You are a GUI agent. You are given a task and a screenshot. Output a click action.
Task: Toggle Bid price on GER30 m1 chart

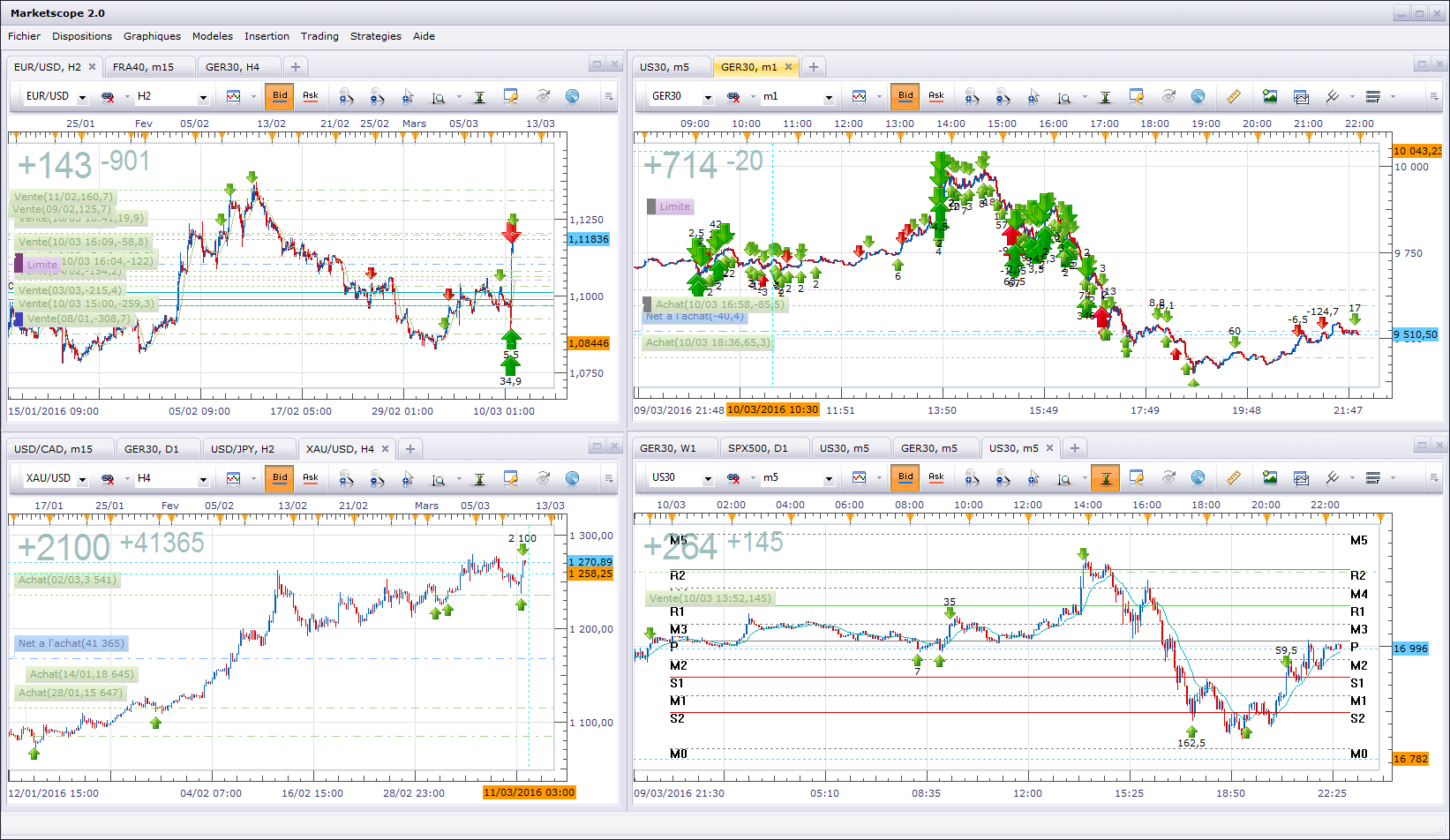(905, 96)
